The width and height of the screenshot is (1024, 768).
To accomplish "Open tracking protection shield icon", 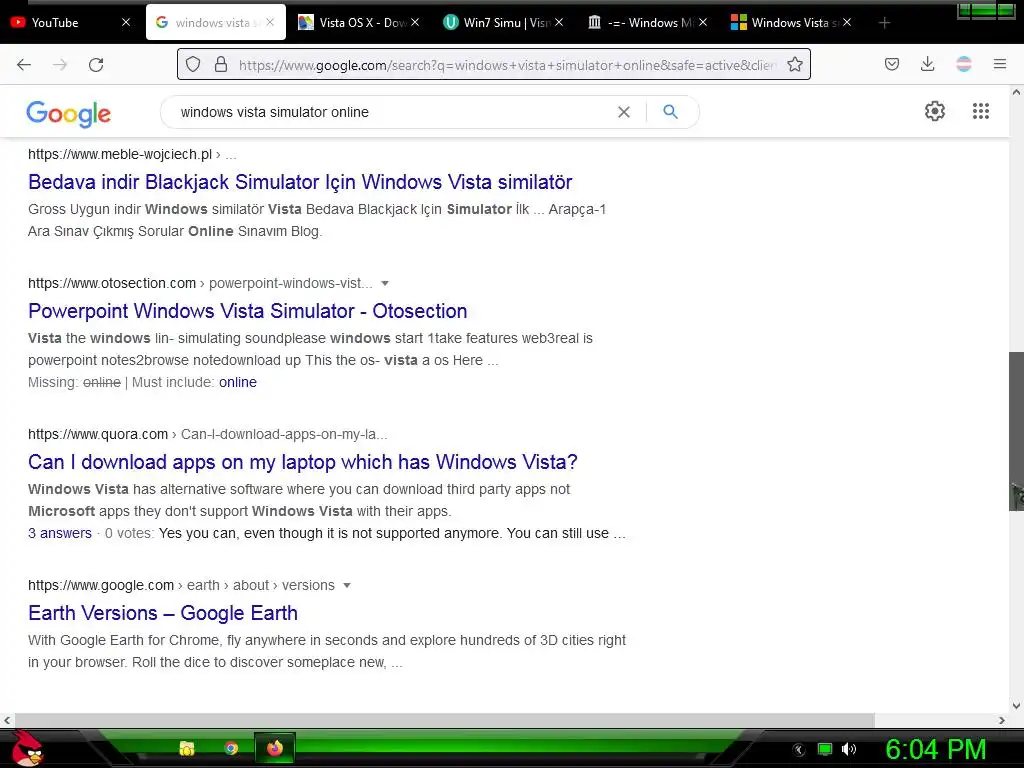I will [x=193, y=64].
